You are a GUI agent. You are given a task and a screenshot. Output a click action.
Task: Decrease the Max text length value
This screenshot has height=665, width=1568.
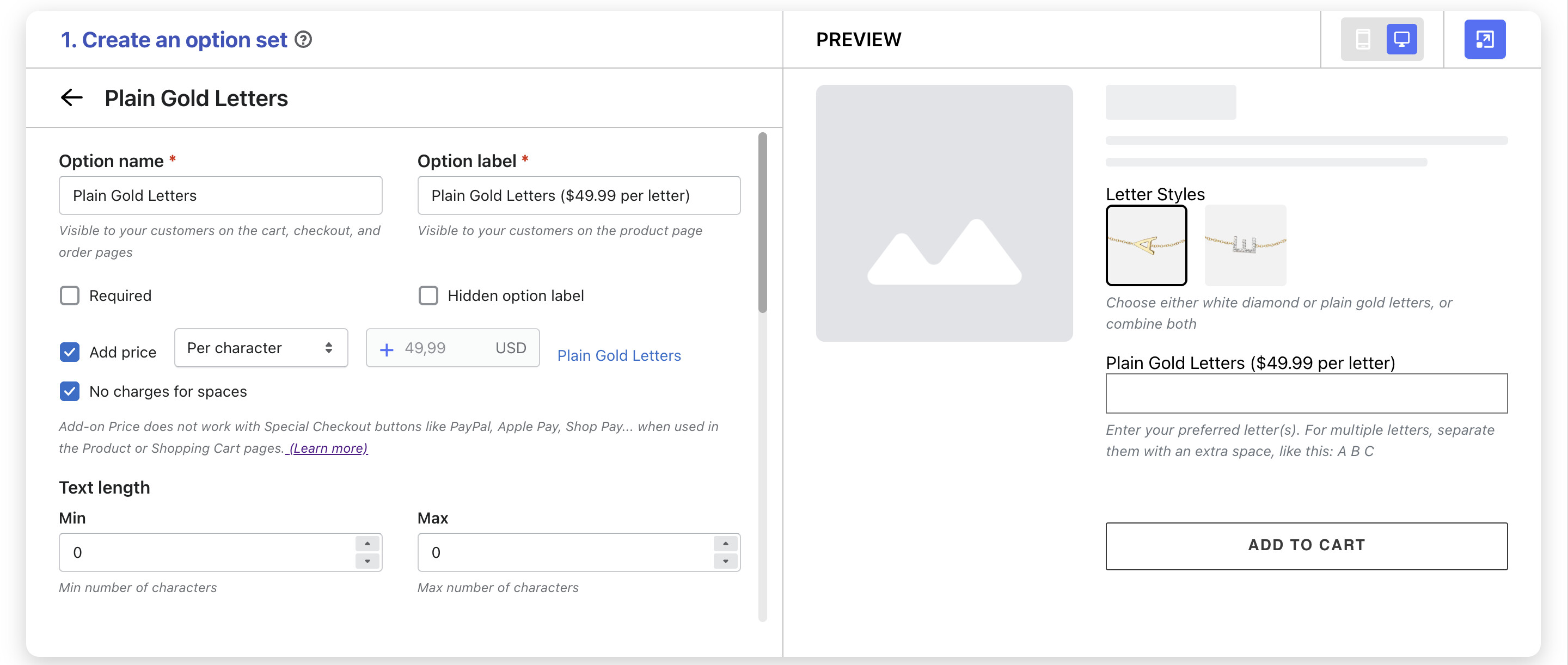[725, 561]
